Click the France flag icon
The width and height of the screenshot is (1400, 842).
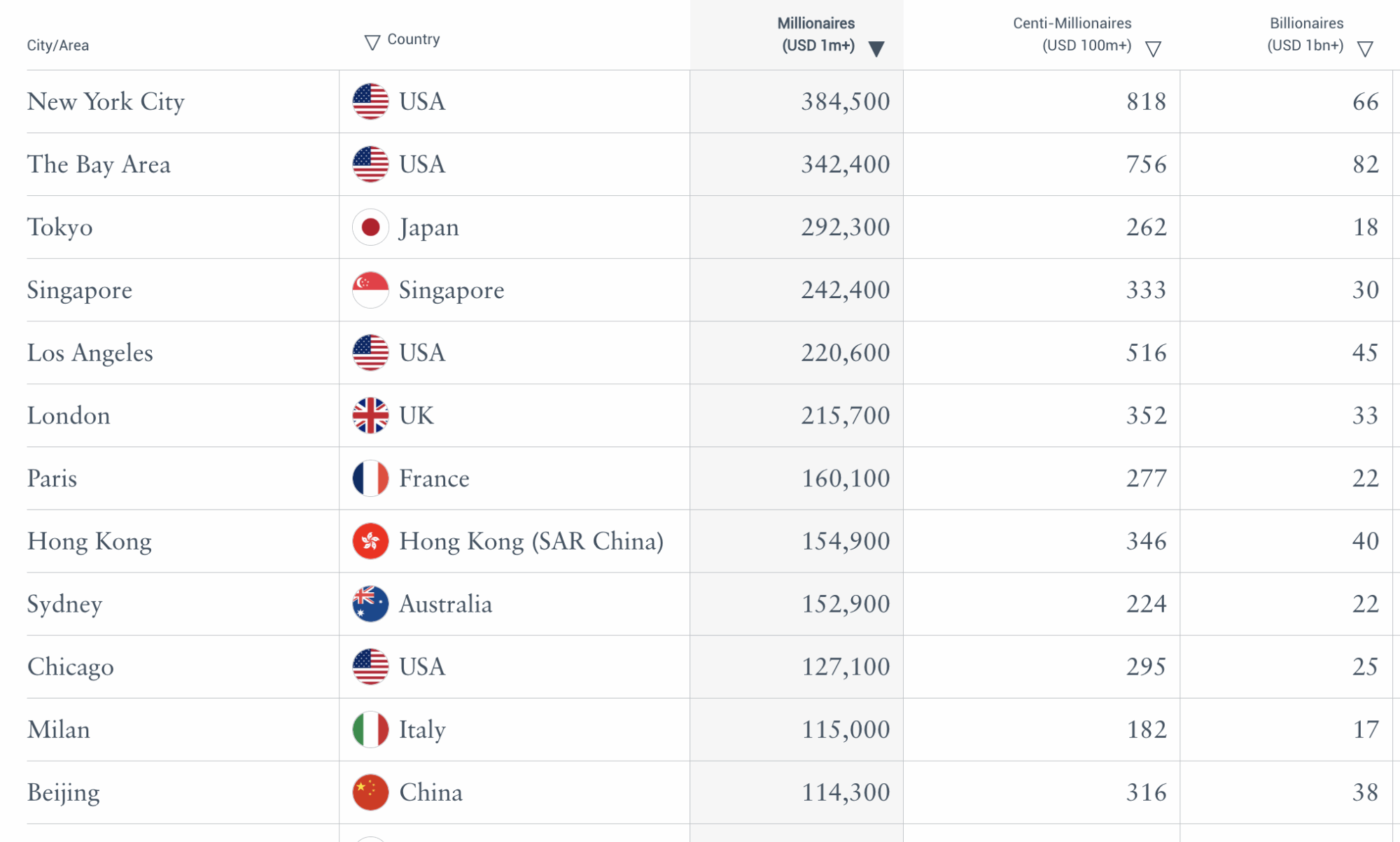click(x=370, y=479)
